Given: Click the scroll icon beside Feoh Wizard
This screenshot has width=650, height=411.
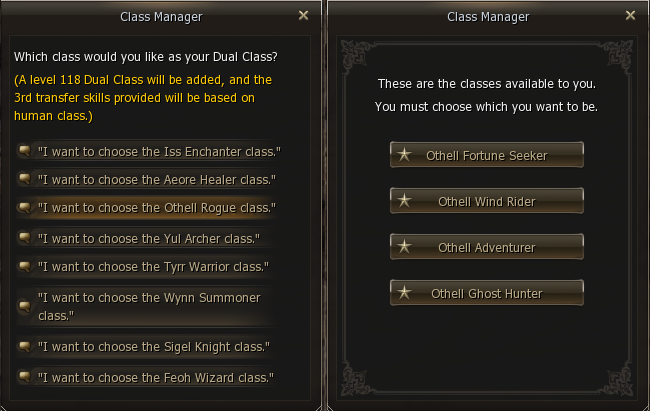Looking at the screenshot, I should [25, 377].
